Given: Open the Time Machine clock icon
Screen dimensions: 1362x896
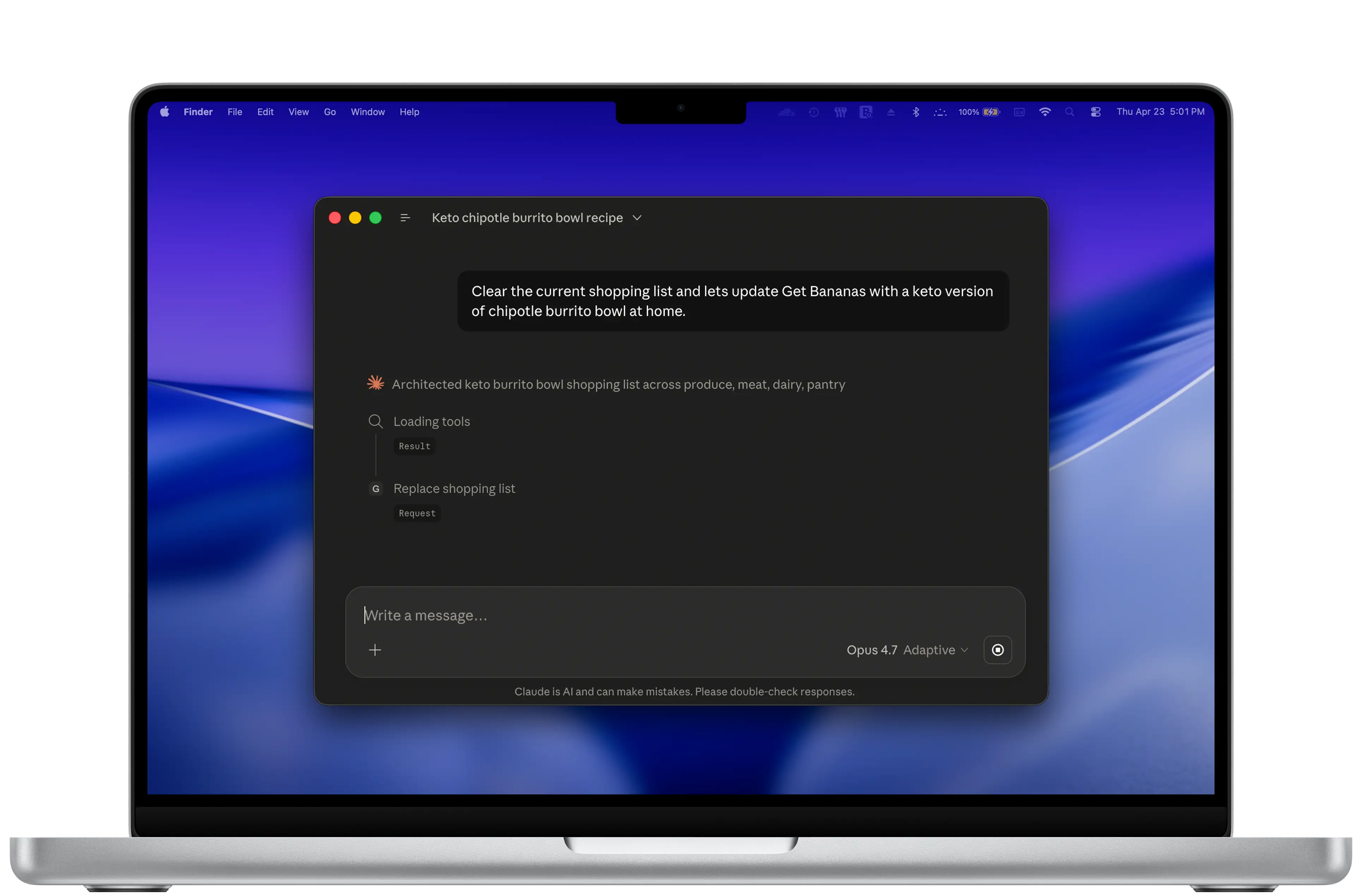Looking at the screenshot, I should point(813,112).
